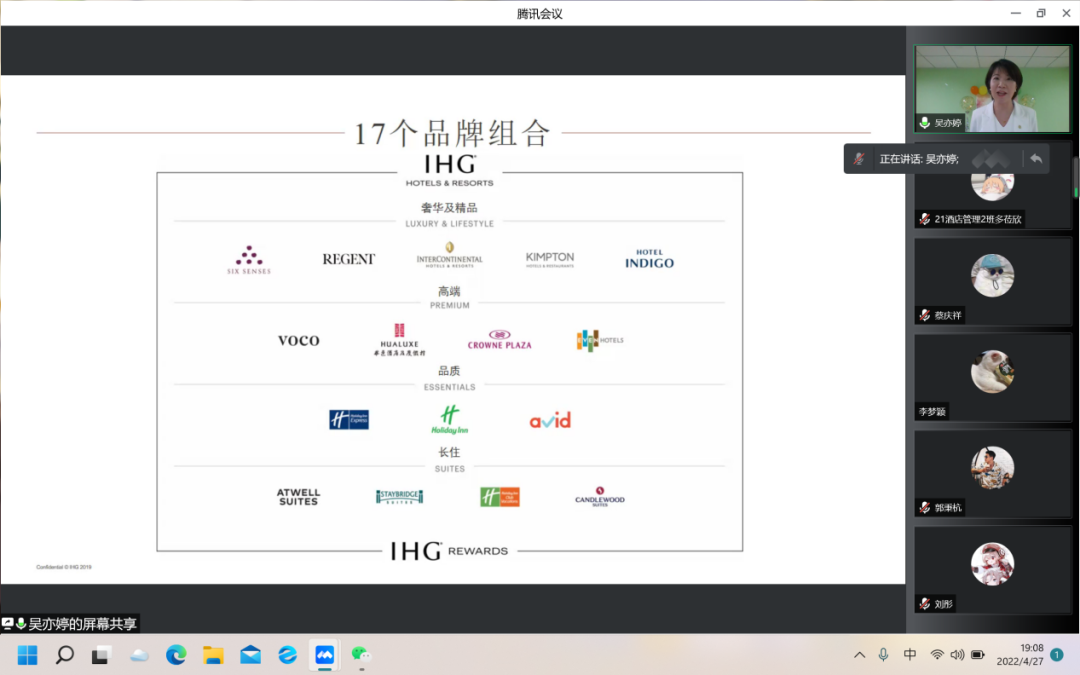Click Candlewood Suites logo on slide
The height and width of the screenshot is (675, 1080).
click(599, 497)
